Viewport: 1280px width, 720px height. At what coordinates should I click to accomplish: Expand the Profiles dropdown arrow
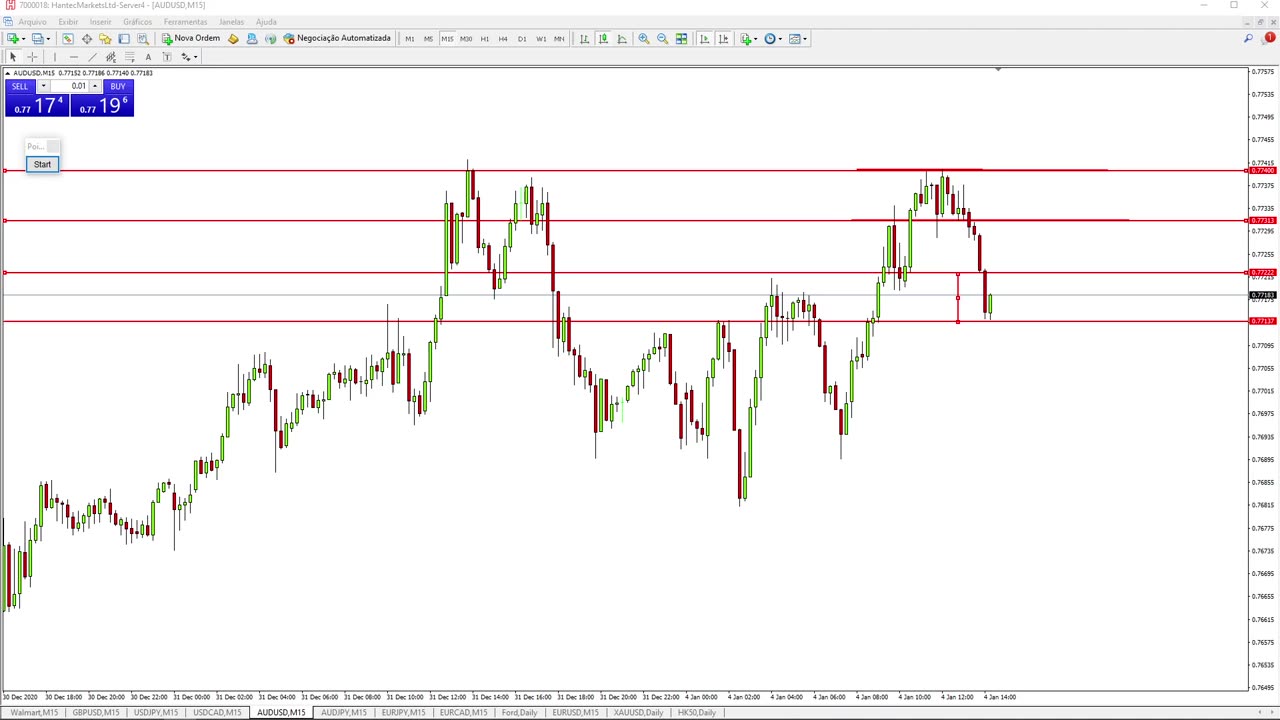(48, 39)
